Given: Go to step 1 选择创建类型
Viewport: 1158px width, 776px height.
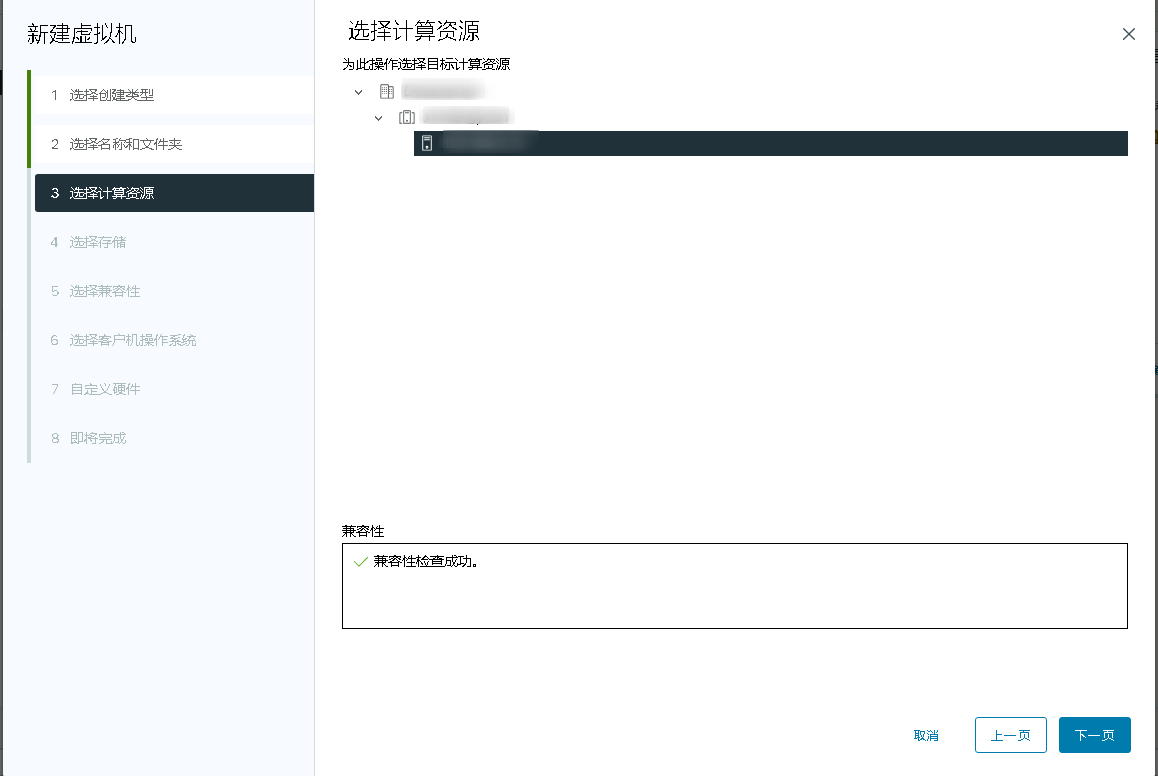Looking at the screenshot, I should [x=112, y=95].
